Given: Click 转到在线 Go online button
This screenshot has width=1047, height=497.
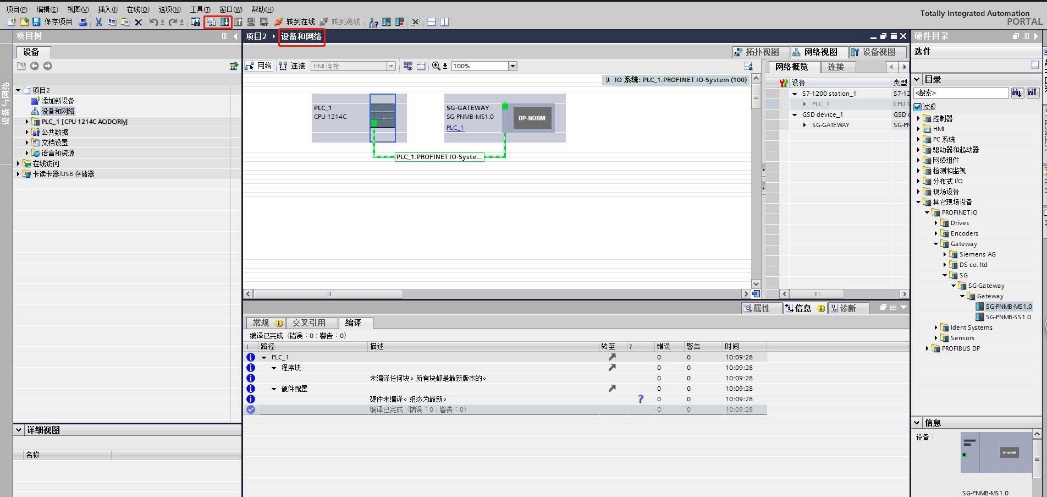Looking at the screenshot, I should [295, 22].
